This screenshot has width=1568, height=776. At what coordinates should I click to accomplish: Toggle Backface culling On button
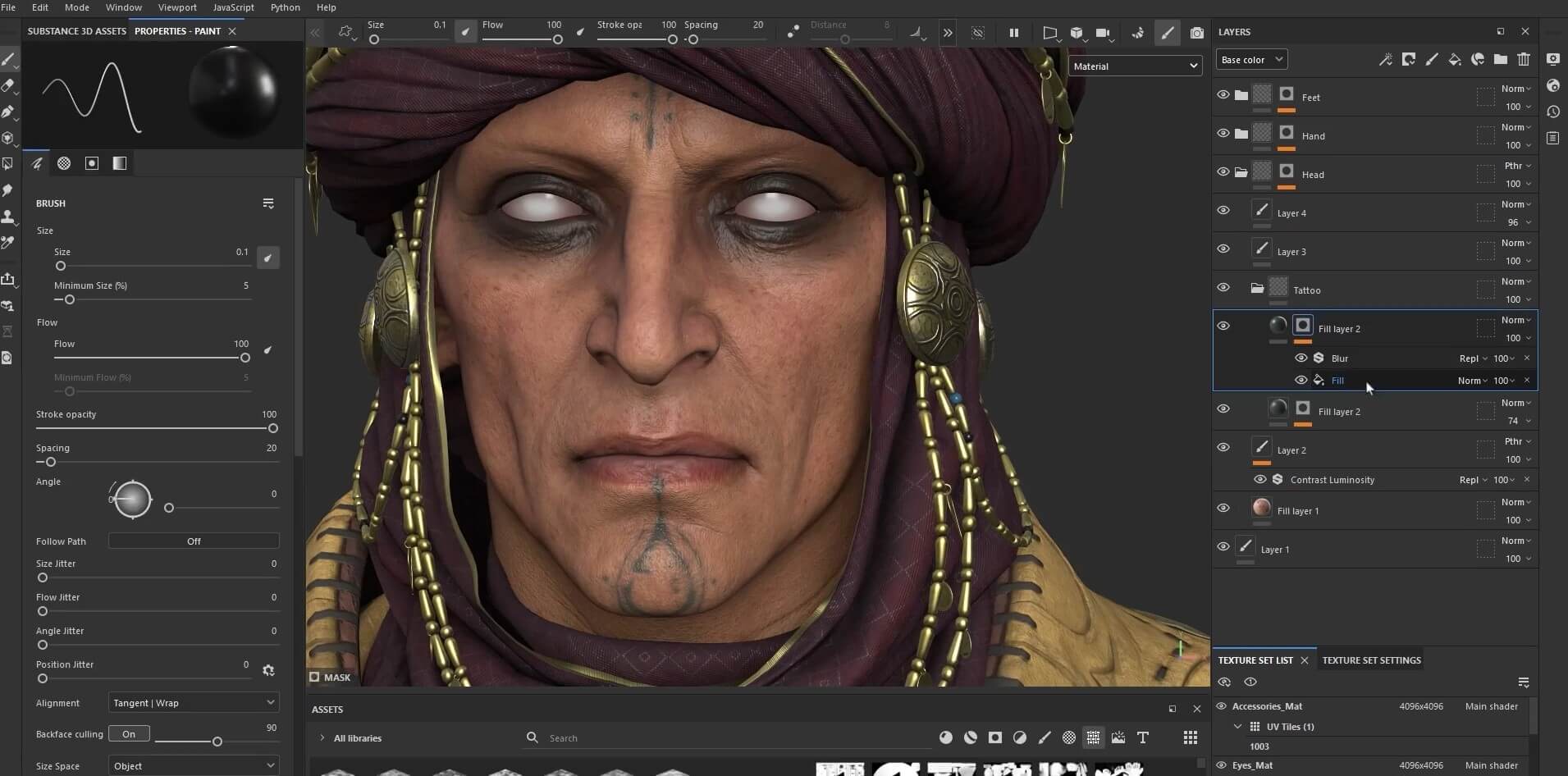coord(129,734)
